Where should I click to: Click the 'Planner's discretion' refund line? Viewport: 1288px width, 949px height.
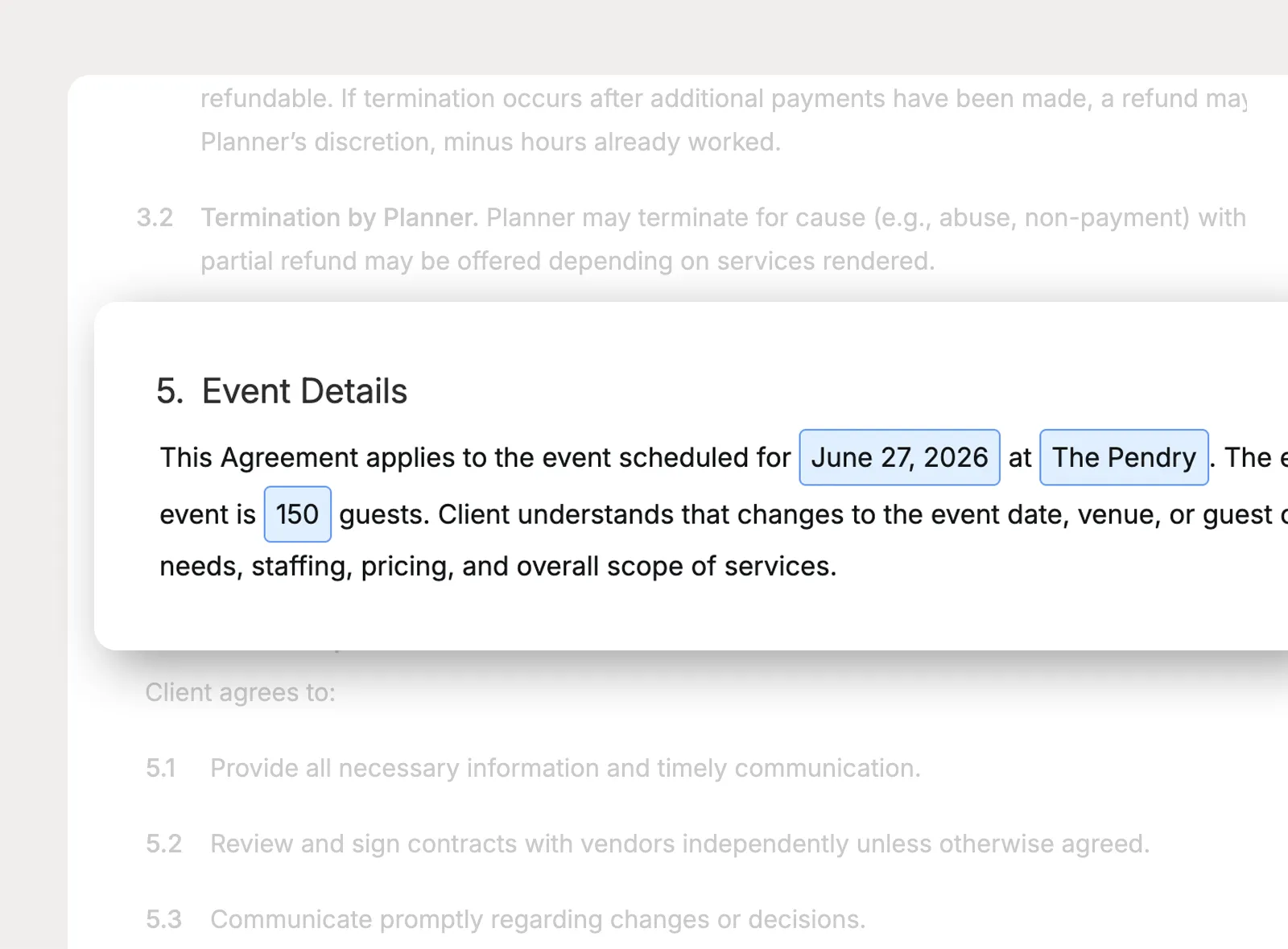click(491, 142)
